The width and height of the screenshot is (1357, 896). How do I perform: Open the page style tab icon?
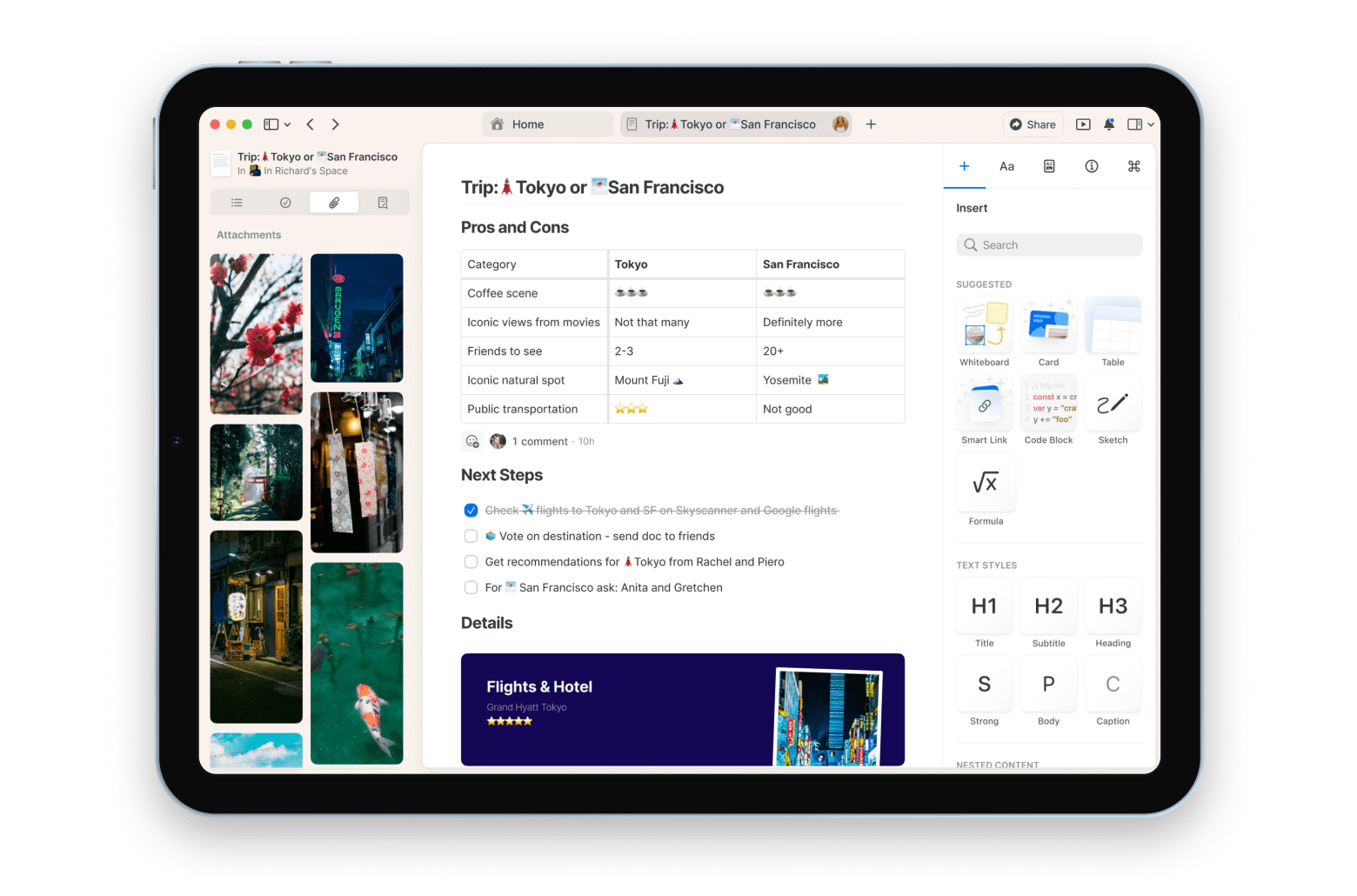pos(1049,166)
